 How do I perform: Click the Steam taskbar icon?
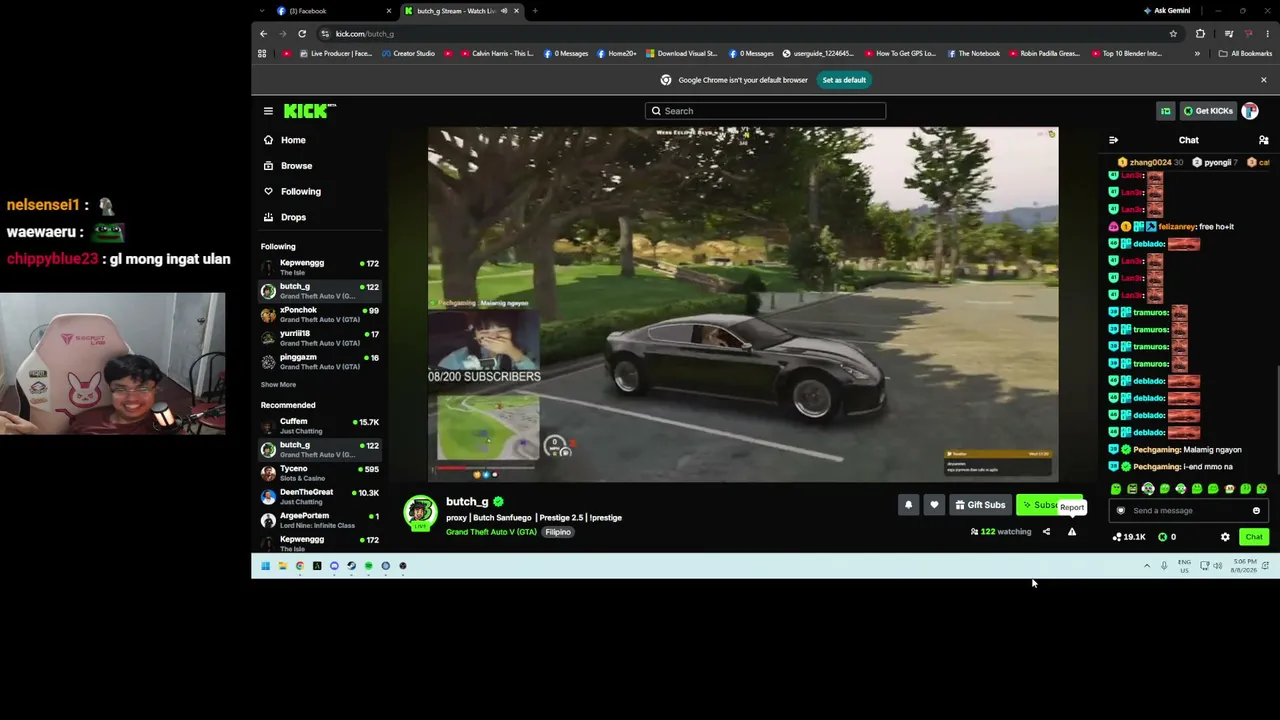tap(351, 566)
